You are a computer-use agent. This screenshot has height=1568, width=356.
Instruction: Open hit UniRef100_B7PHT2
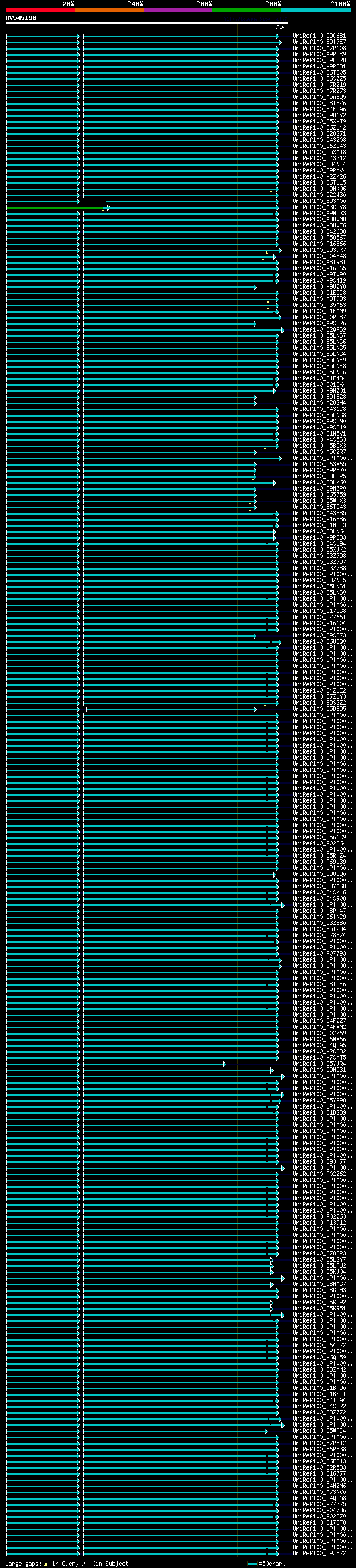319,1443
